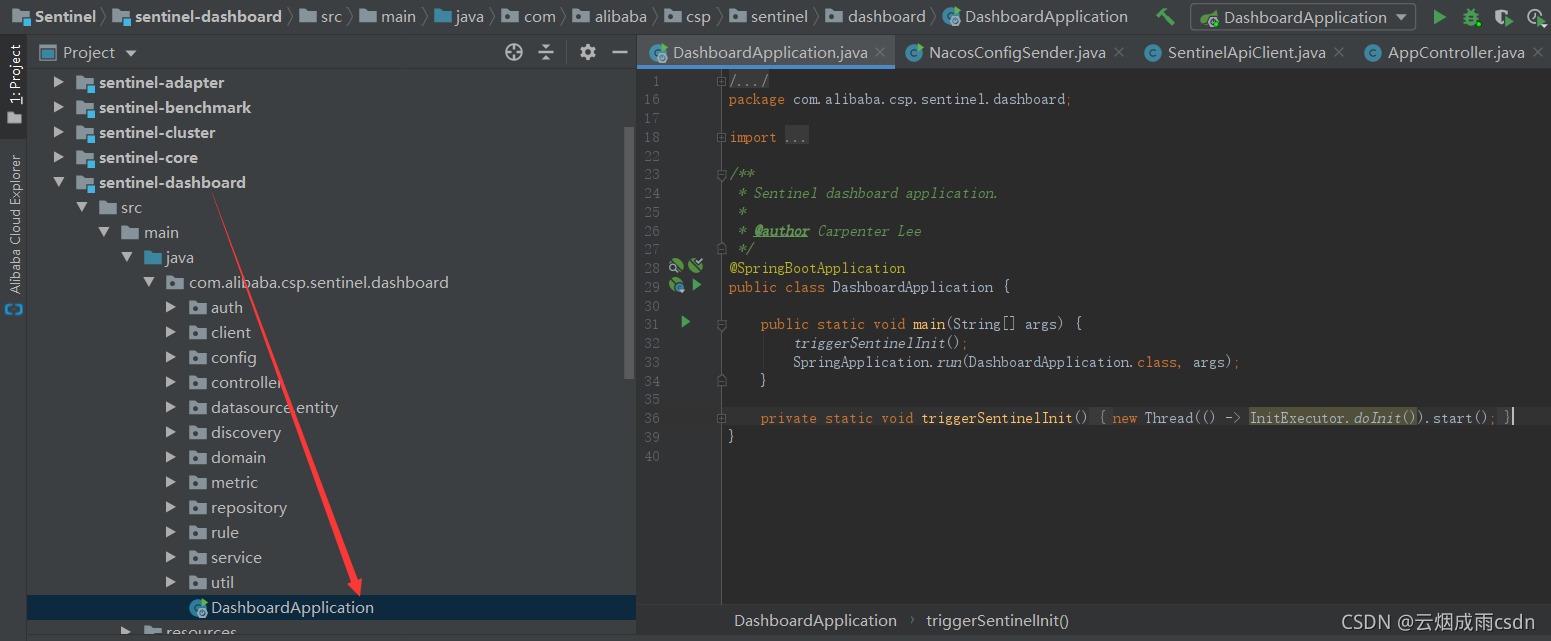
Task: Click the Spring checkmark gutter icon at line 28
Action: tap(696, 265)
